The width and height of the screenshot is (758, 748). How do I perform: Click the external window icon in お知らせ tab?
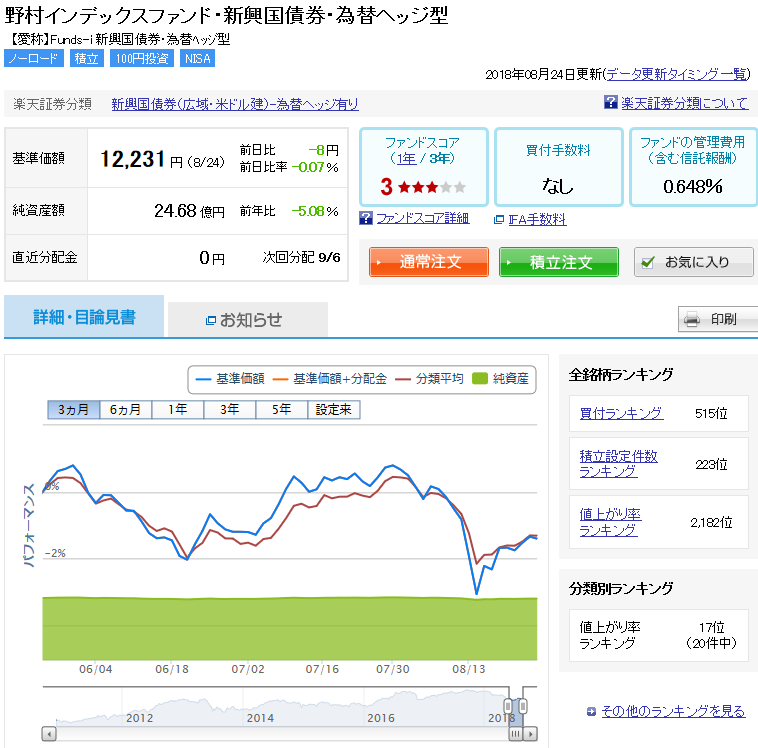click(211, 320)
